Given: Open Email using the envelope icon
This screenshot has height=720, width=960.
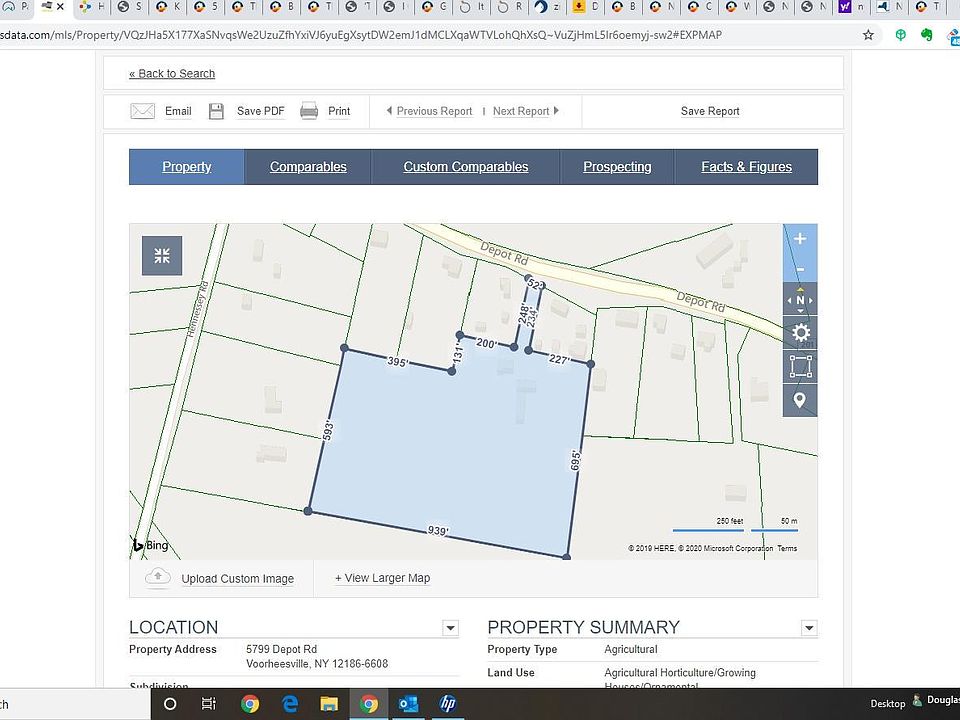Looking at the screenshot, I should 143,111.
